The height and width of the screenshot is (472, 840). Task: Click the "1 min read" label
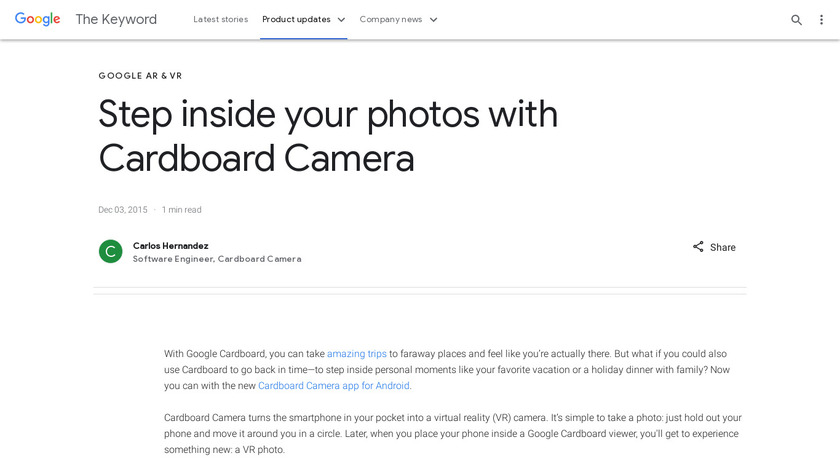[181, 210]
